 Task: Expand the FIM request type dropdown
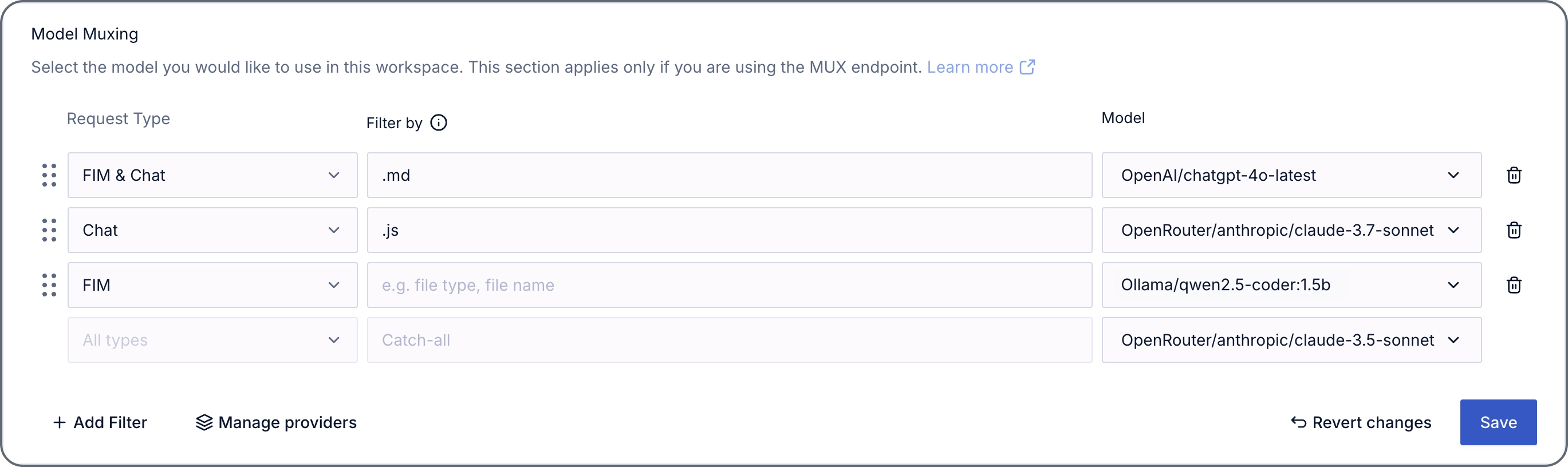212,284
